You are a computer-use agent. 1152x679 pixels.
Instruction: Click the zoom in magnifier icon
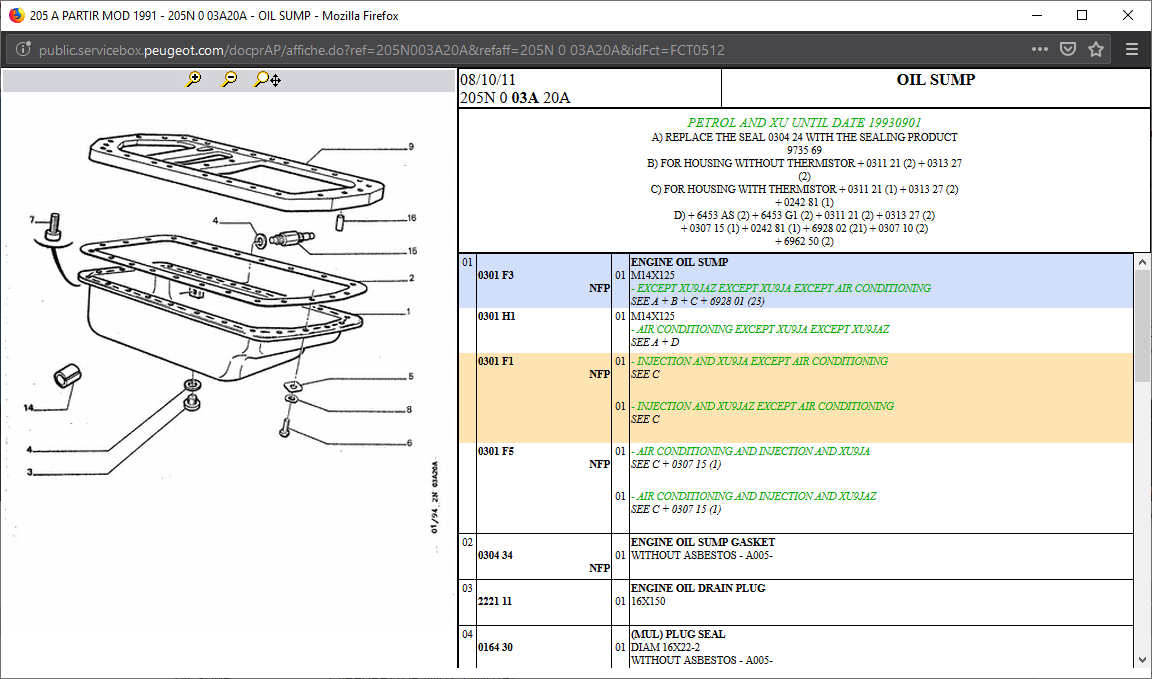[x=194, y=79]
